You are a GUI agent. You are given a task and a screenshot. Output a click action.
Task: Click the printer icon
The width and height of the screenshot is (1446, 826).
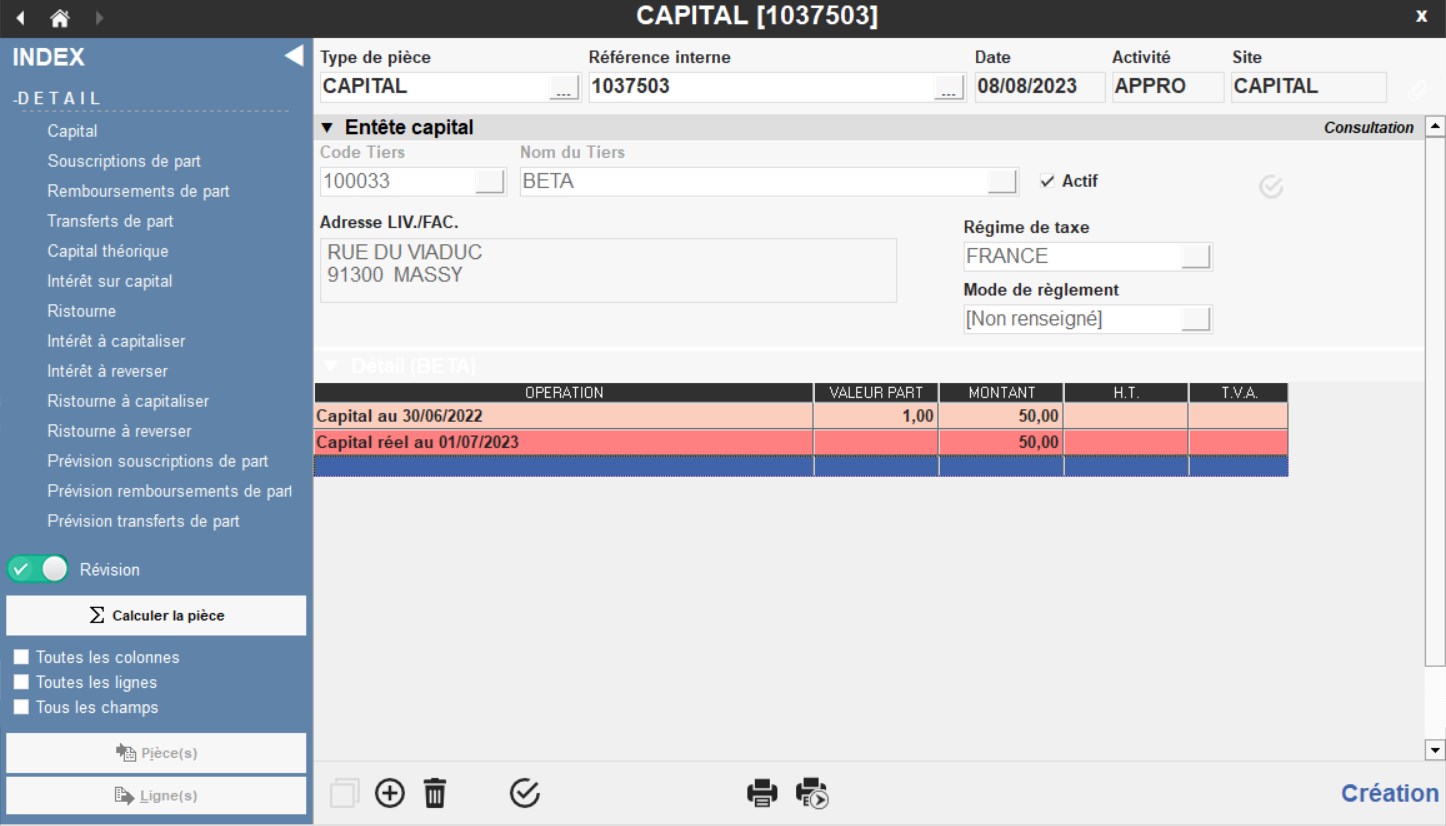(762, 793)
